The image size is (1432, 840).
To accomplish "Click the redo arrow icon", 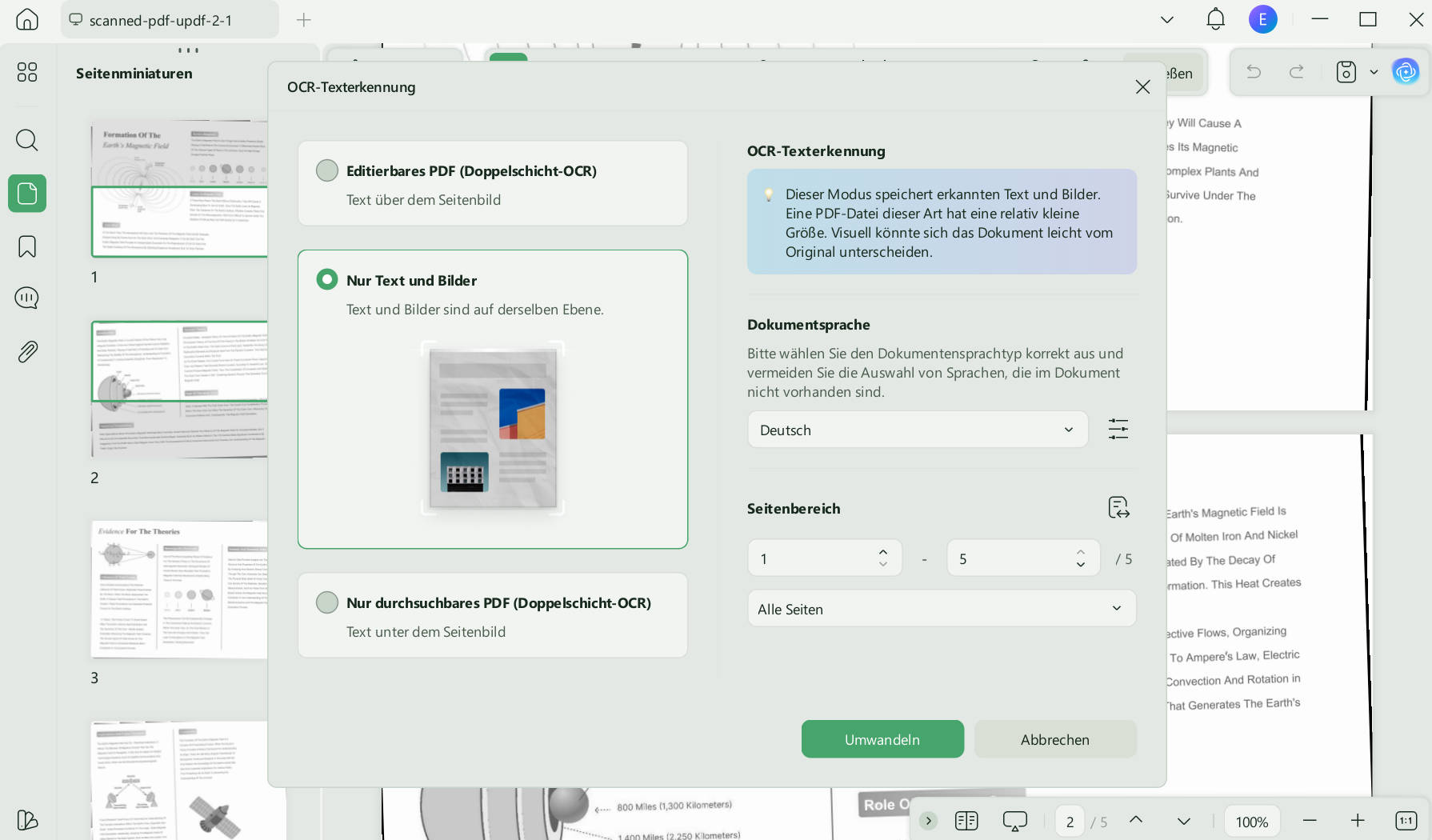I will pos(1297,72).
